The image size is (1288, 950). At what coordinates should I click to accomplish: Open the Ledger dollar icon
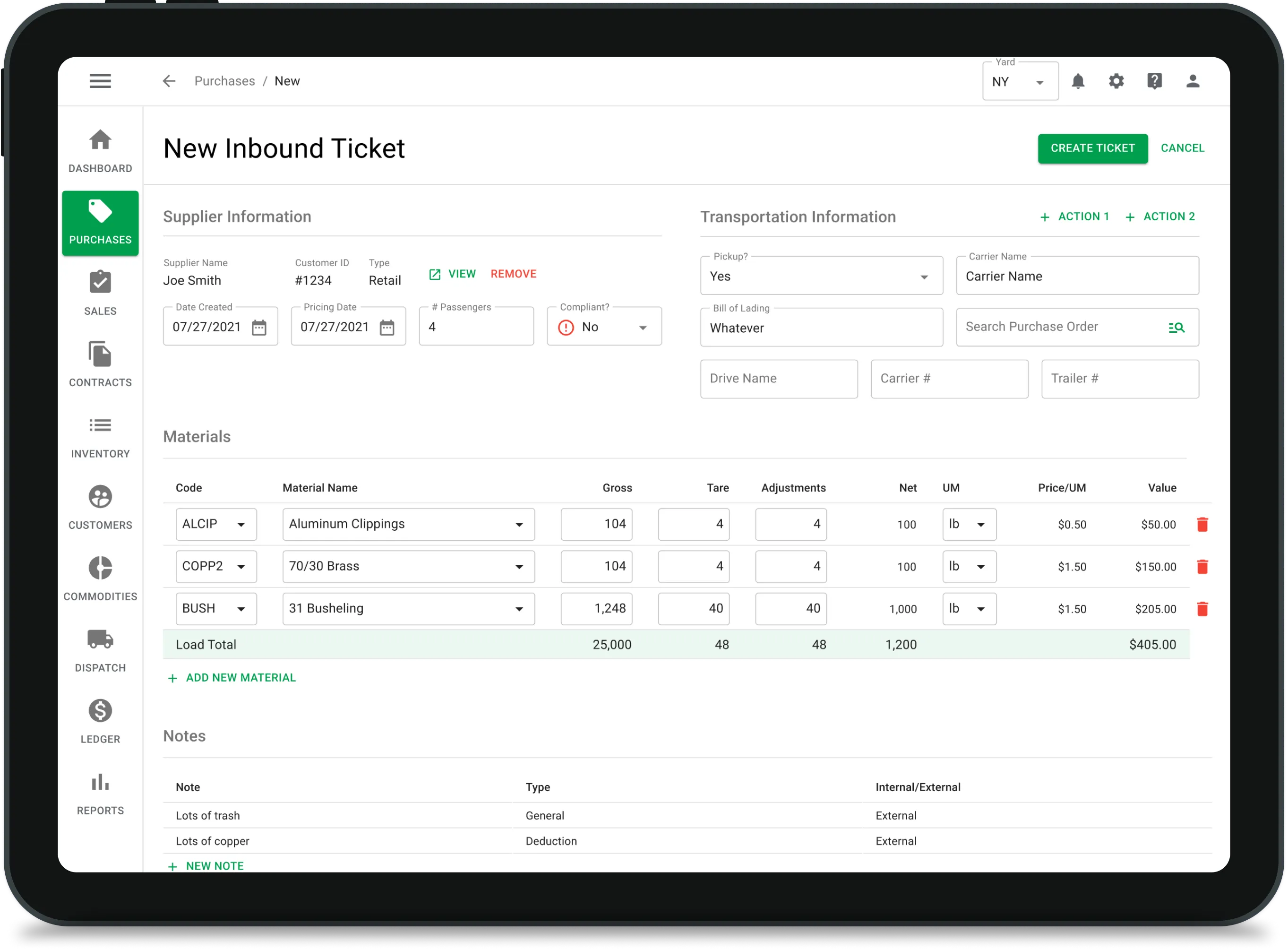(x=100, y=711)
